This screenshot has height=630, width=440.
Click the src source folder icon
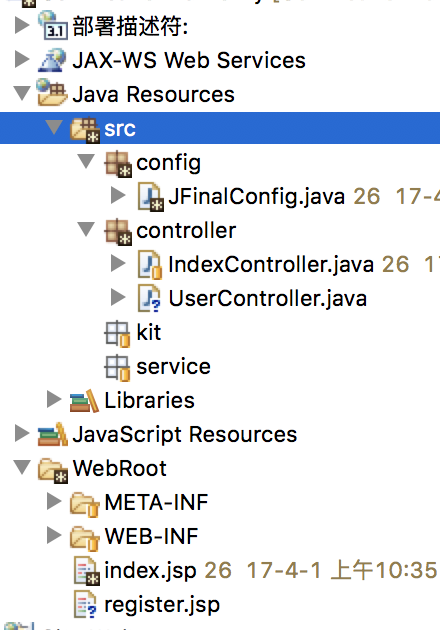click(85, 129)
